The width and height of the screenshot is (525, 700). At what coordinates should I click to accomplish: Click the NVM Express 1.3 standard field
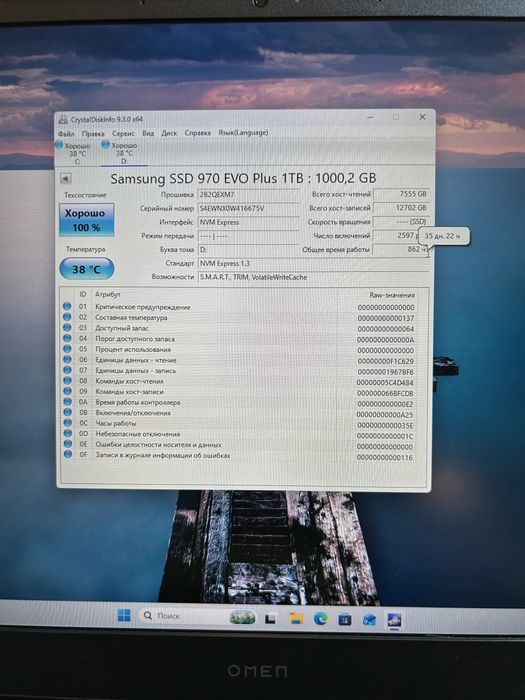click(312, 263)
